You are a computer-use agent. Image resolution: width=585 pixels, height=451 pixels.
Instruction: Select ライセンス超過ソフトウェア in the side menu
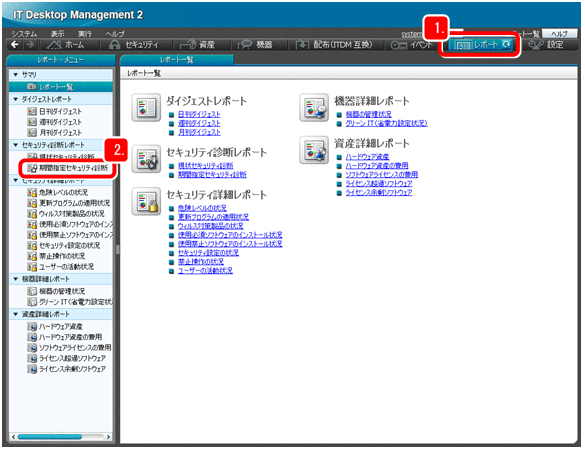tap(66, 358)
